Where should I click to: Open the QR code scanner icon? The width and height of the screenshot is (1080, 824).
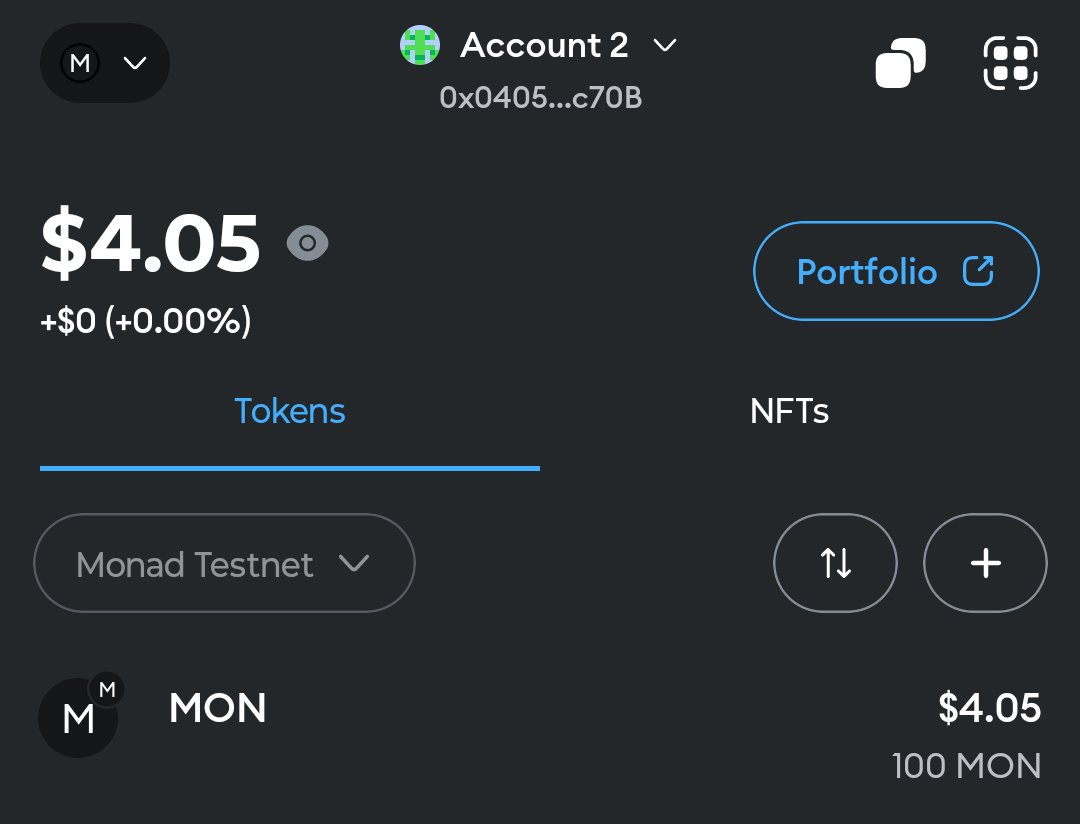(x=1010, y=63)
